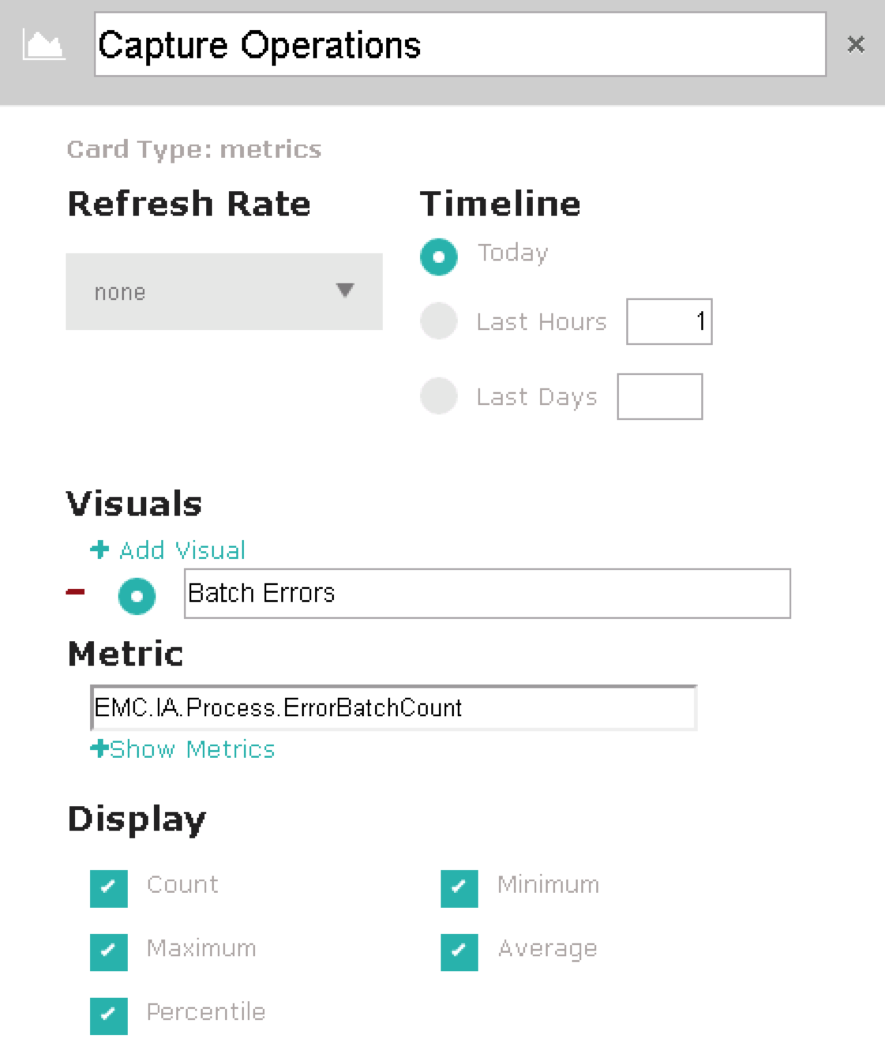Screen dimensions: 885x1048
Task: Select the Today timeline radio button
Action: pos(438,257)
